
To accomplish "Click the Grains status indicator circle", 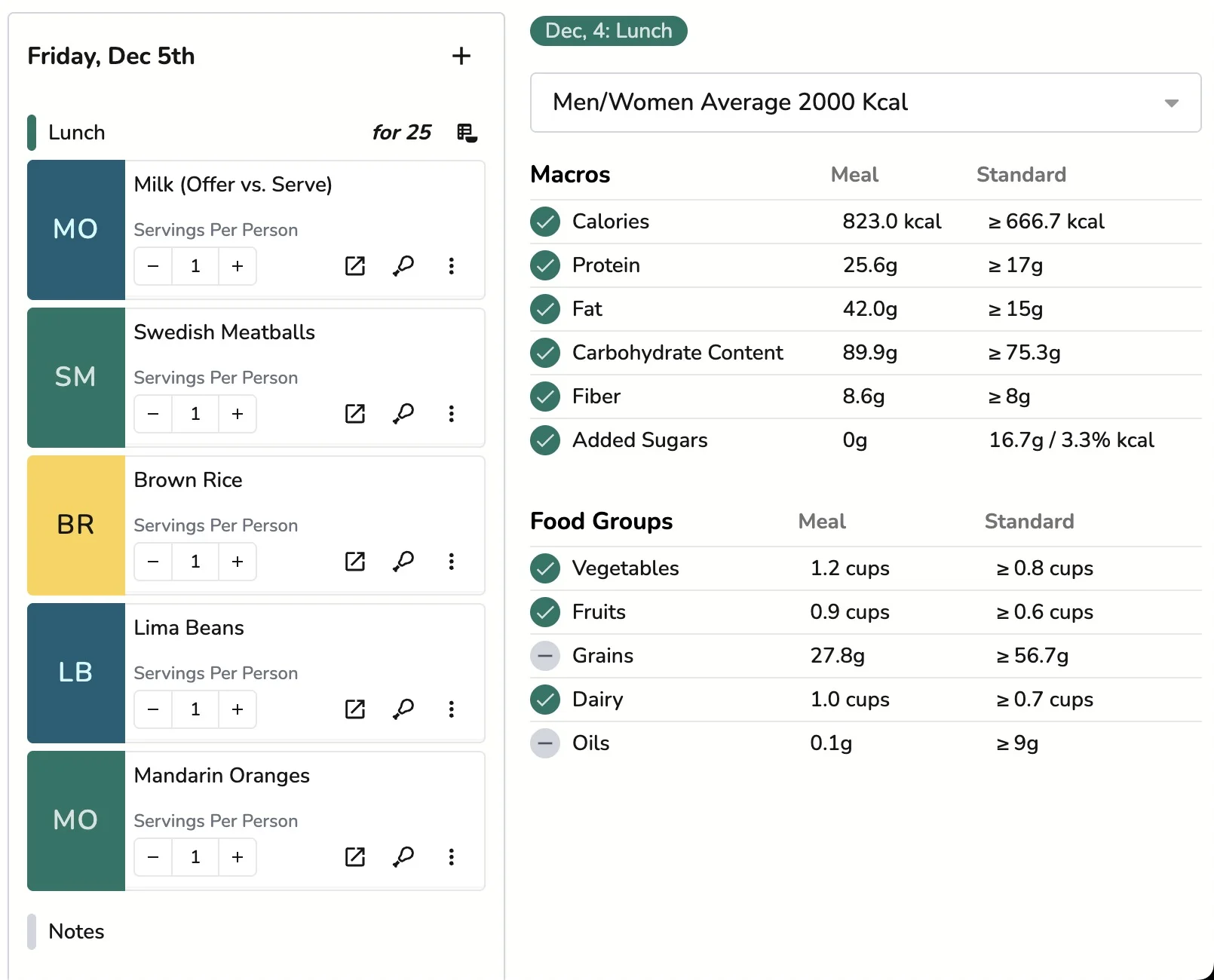I will [x=544, y=656].
